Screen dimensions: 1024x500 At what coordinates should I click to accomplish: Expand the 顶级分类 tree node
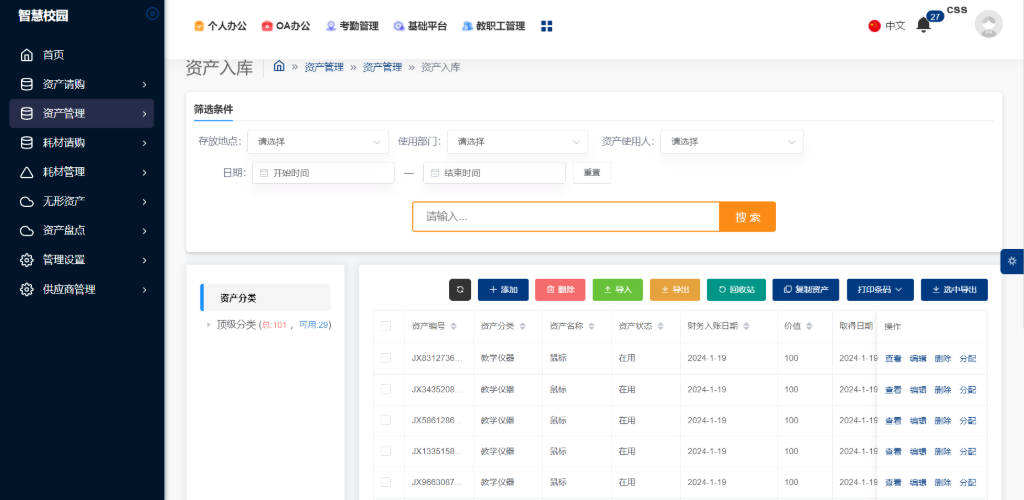208,324
